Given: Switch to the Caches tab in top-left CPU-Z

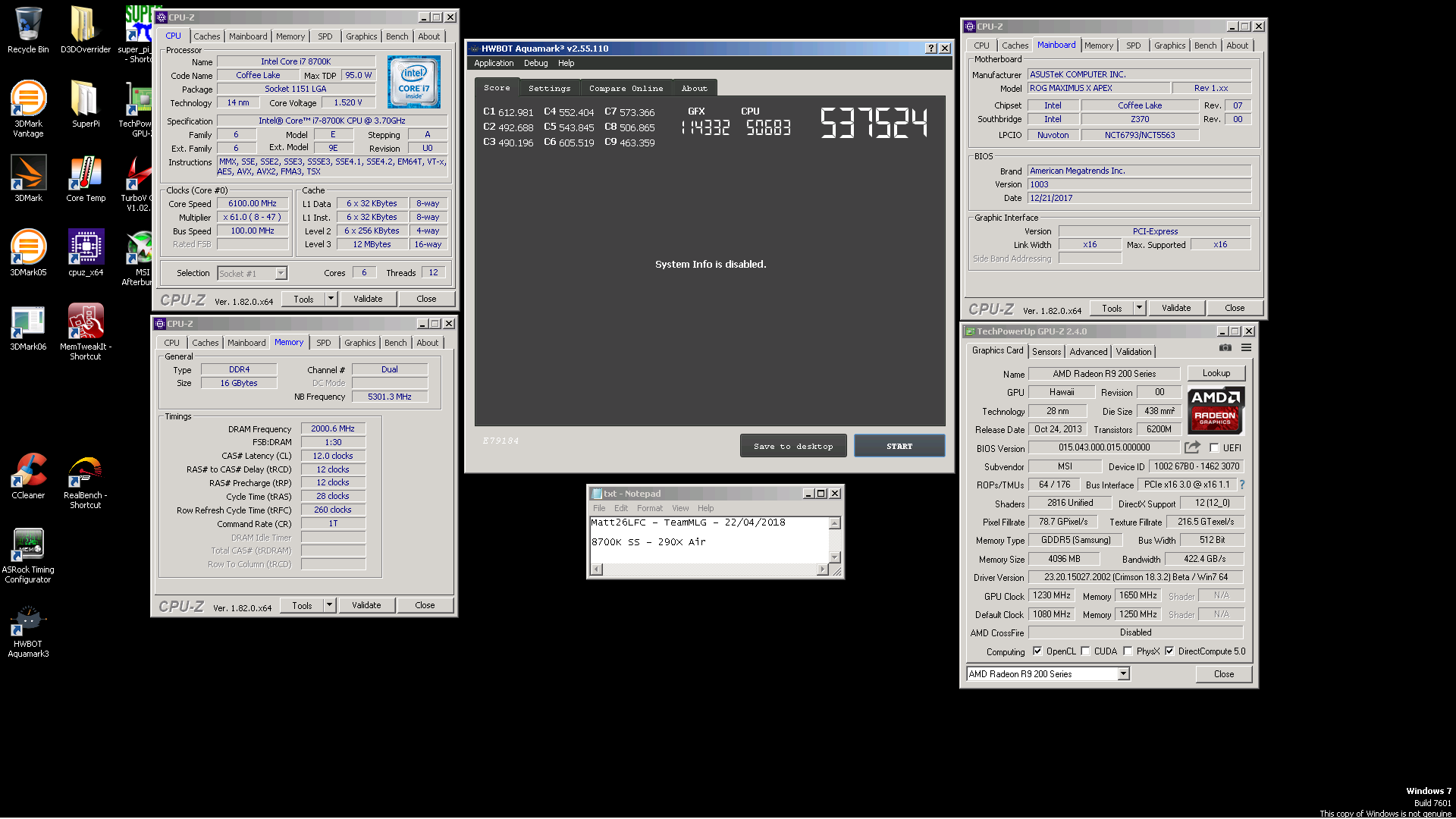Looking at the screenshot, I should 206,36.
